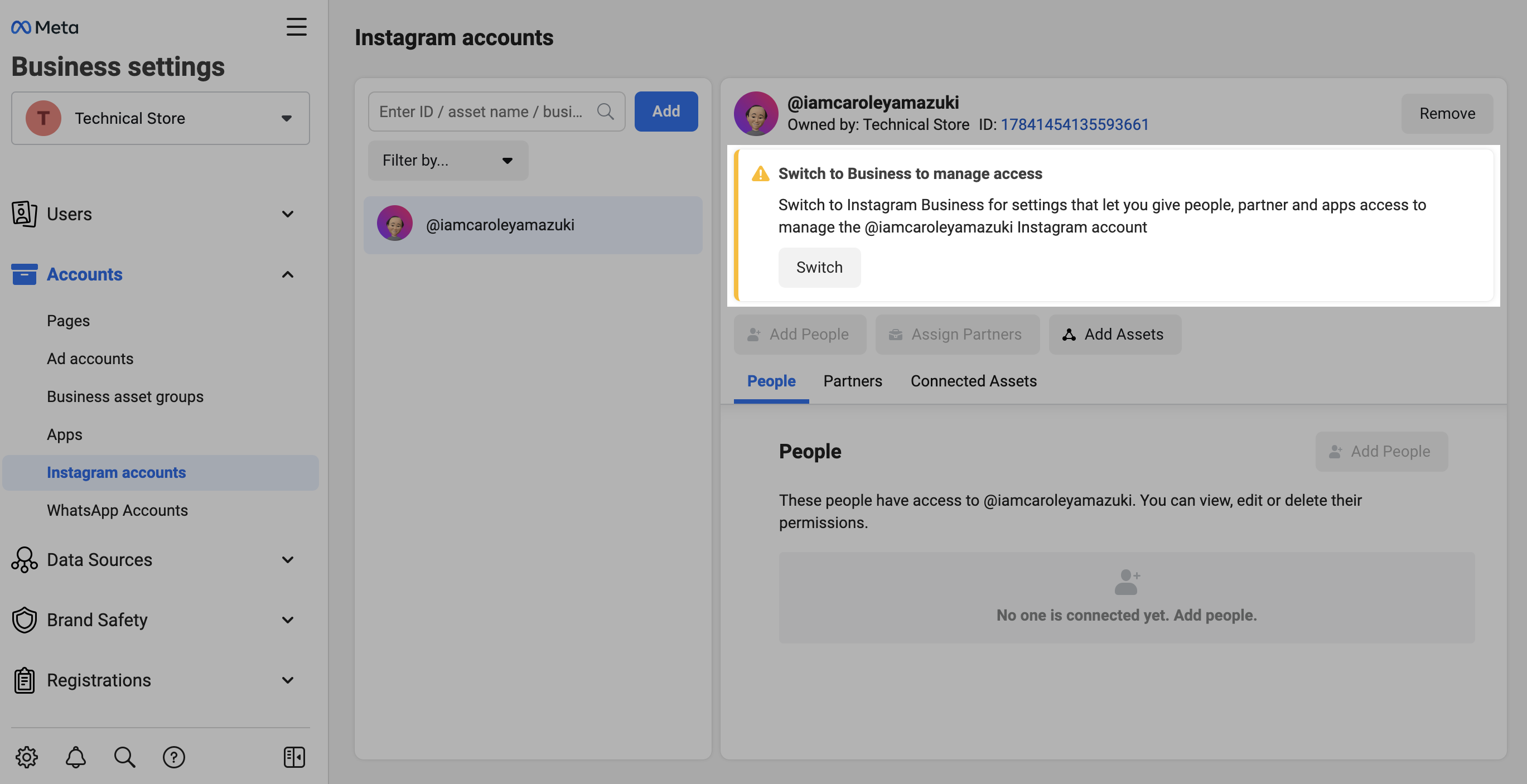Focus the Enter ID / asset name field

click(x=496, y=112)
